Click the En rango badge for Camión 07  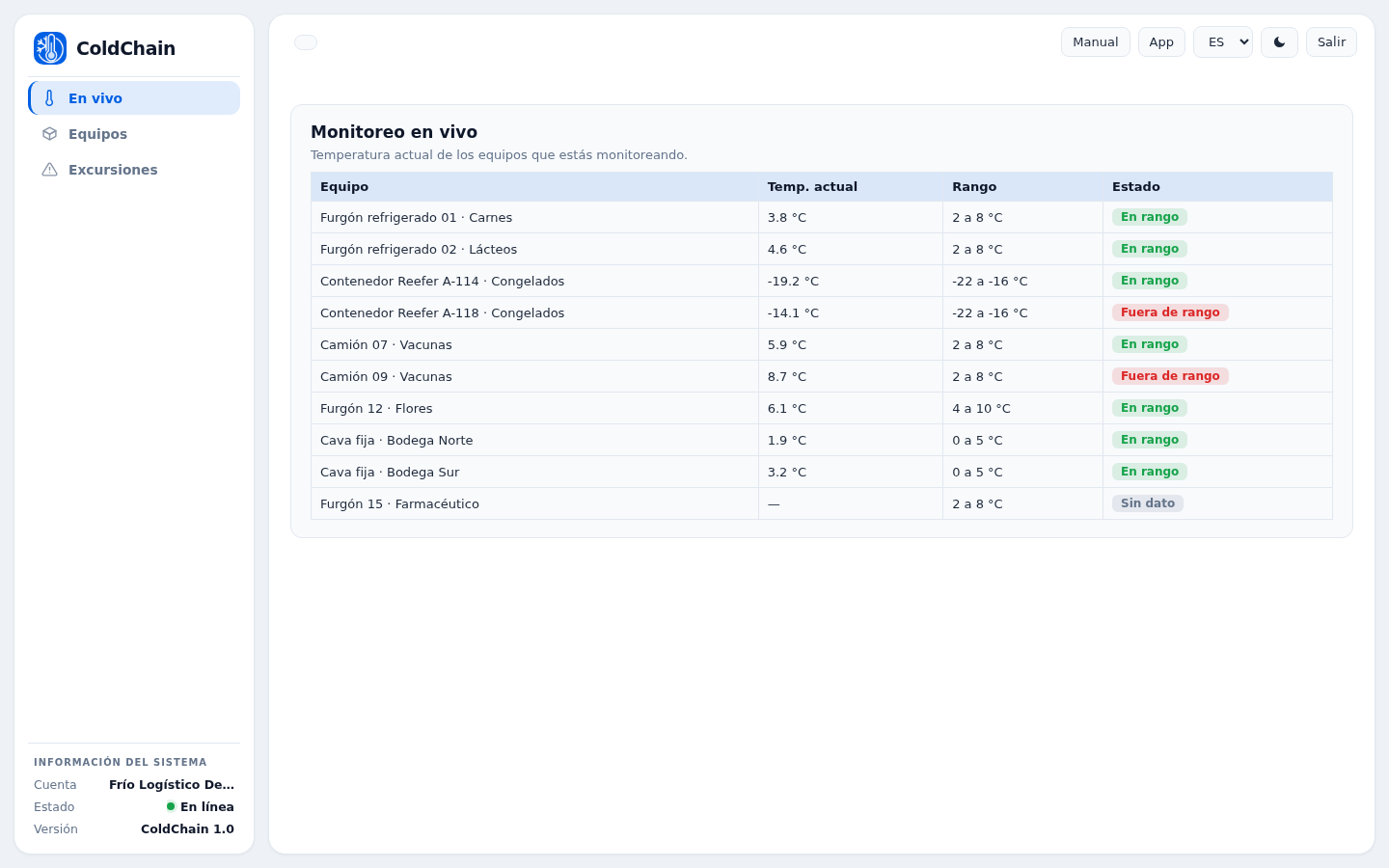(1150, 344)
